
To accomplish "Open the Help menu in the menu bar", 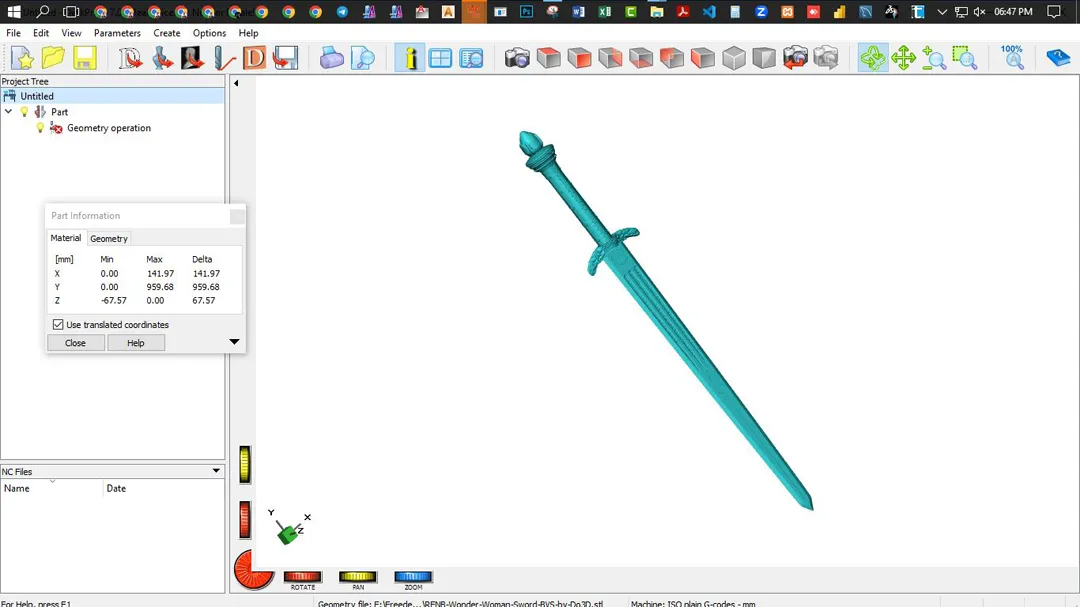I will coord(248,33).
